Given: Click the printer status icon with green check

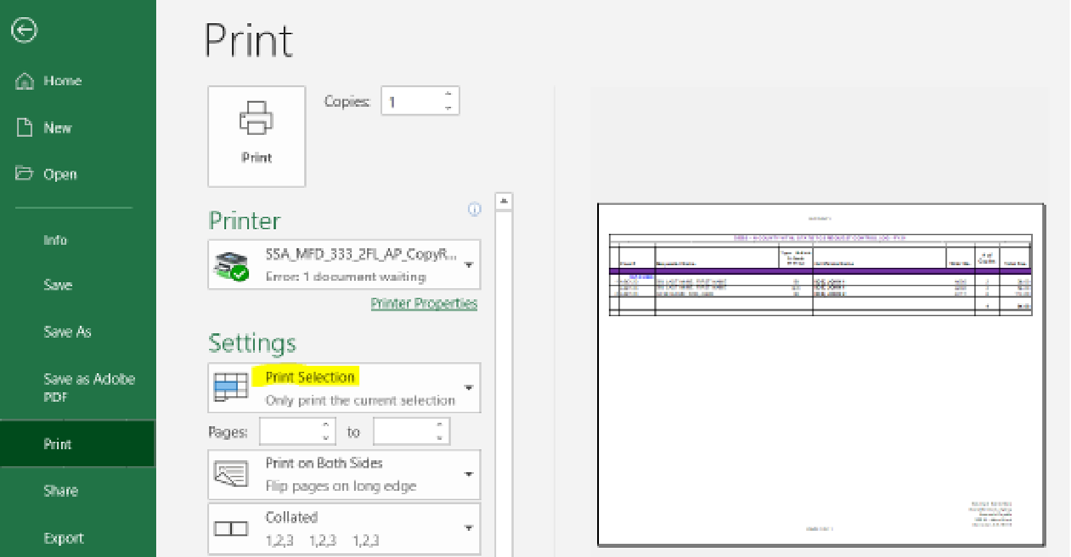Looking at the screenshot, I should click(231, 265).
